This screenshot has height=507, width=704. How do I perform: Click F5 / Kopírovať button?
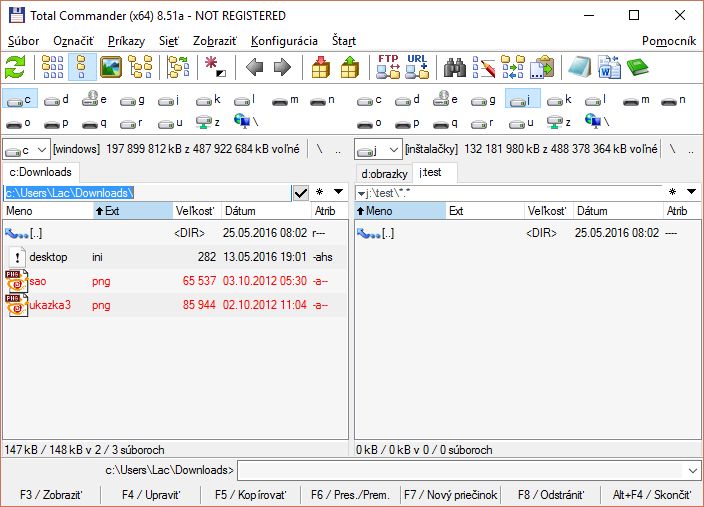pos(251,495)
